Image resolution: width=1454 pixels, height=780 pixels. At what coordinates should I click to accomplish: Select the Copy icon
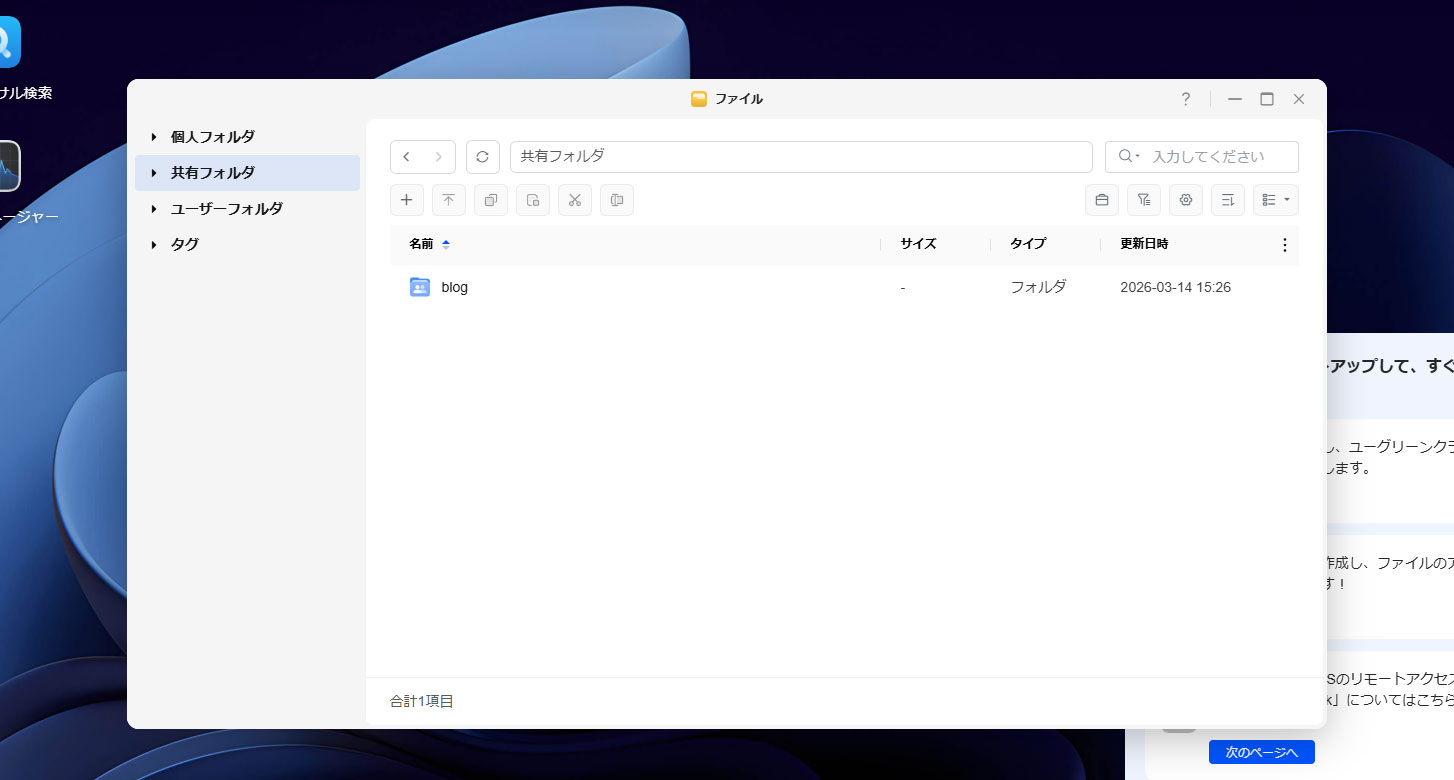click(490, 200)
